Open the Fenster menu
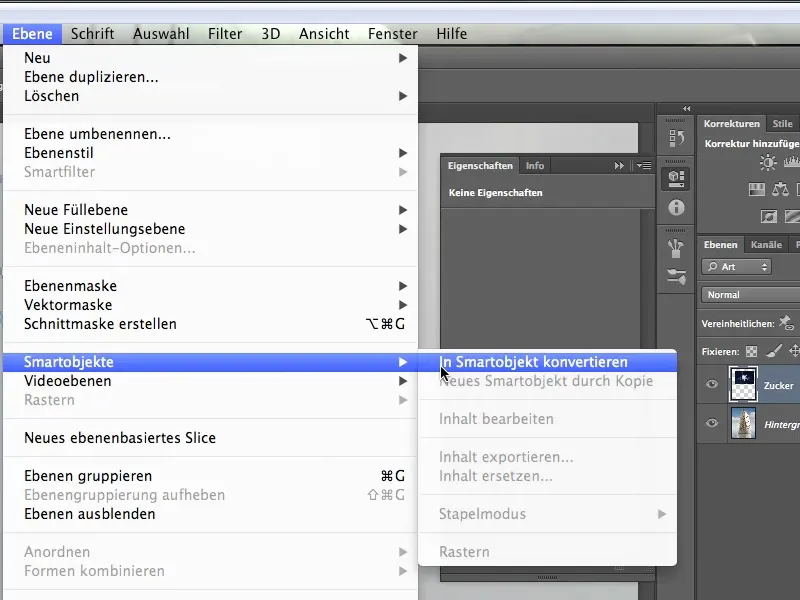This screenshot has height=600, width=800. [392, 34]
